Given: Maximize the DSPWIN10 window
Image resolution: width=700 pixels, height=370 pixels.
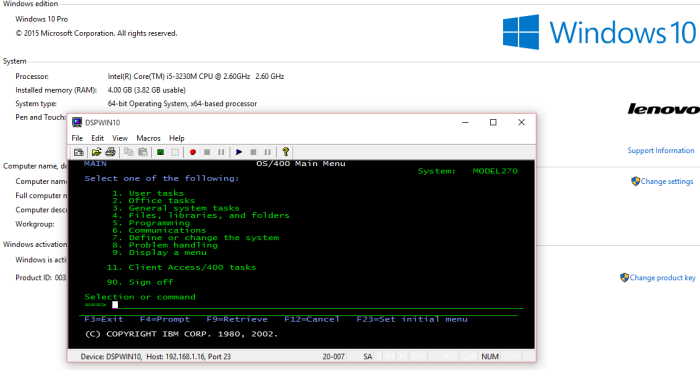Looking at the screenshot, I should click(x=493, y=122).
